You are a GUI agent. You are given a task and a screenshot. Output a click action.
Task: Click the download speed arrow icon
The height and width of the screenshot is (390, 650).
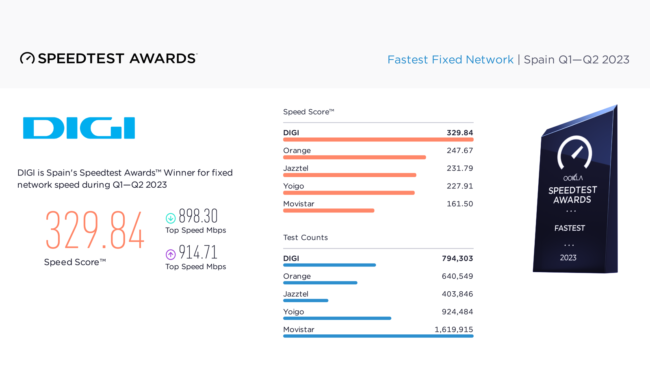(170, 218)
